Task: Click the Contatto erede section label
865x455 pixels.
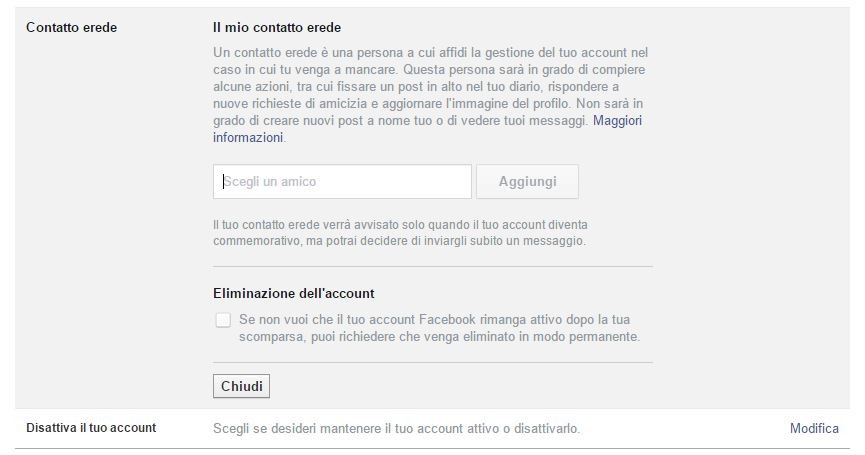Action: click(x=71, y=28)
